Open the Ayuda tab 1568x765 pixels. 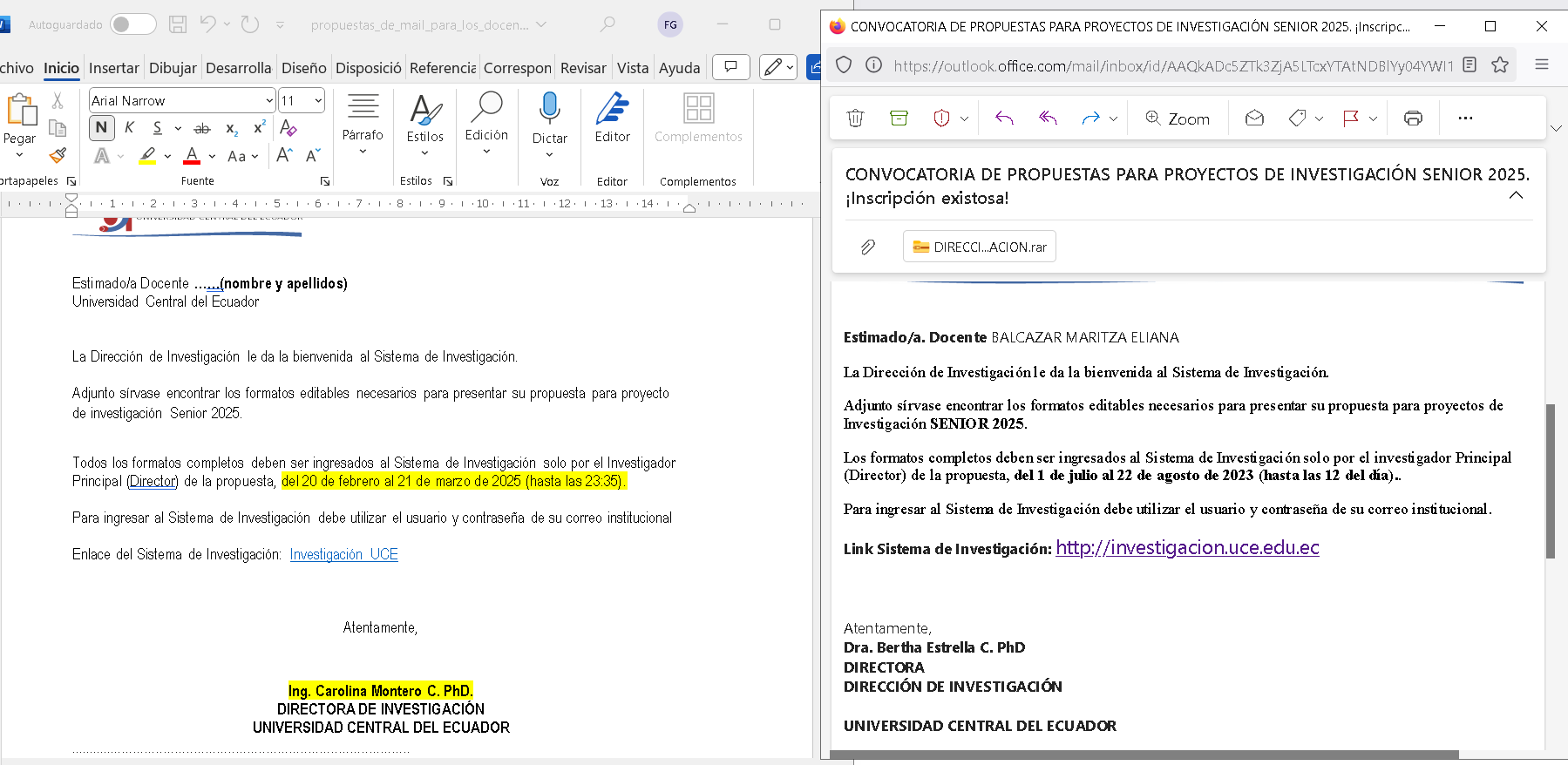pyautogui.click(x=679, y=67)
